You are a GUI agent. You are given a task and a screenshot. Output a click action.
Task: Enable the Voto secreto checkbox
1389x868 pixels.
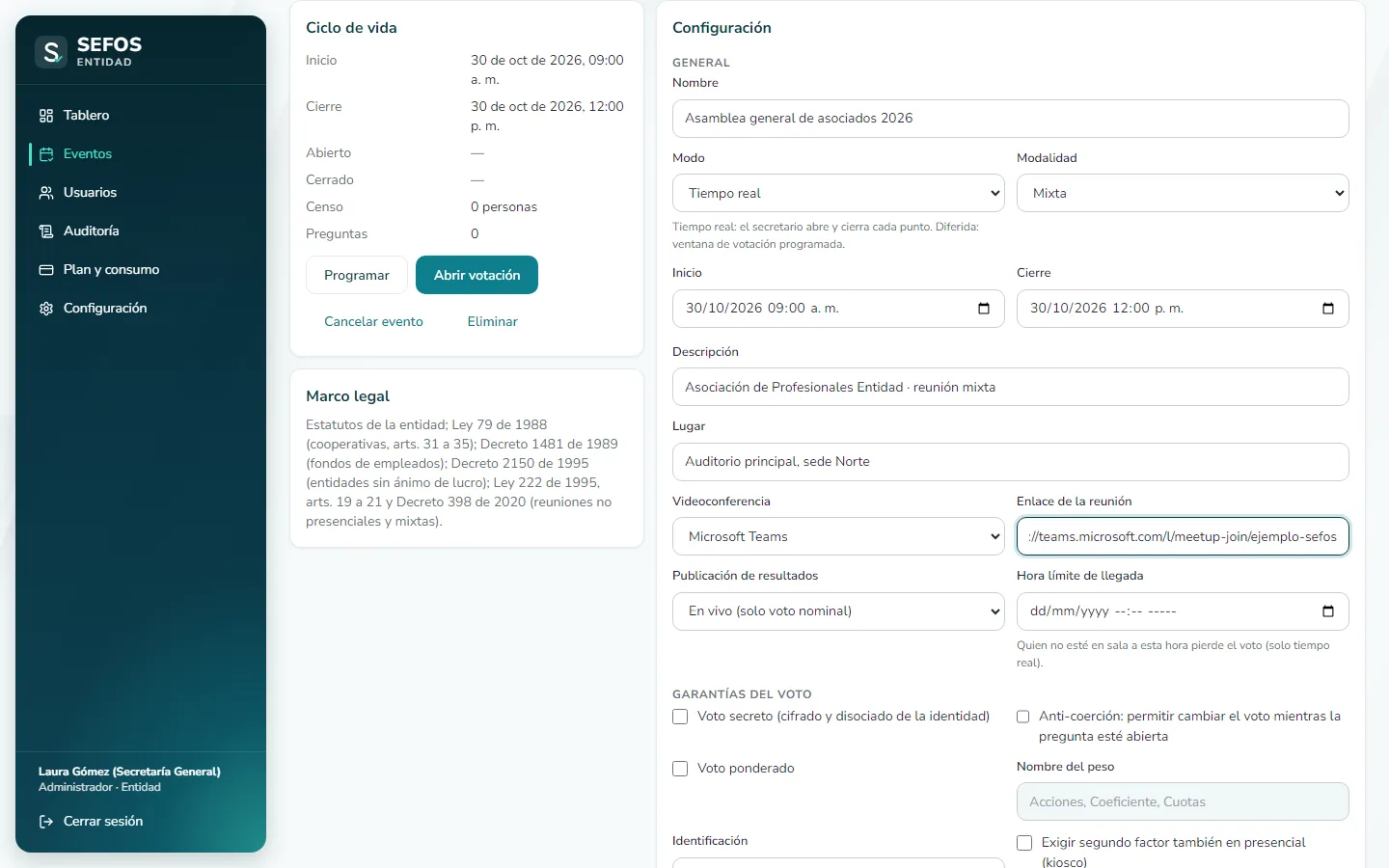(x=680, y=717)
